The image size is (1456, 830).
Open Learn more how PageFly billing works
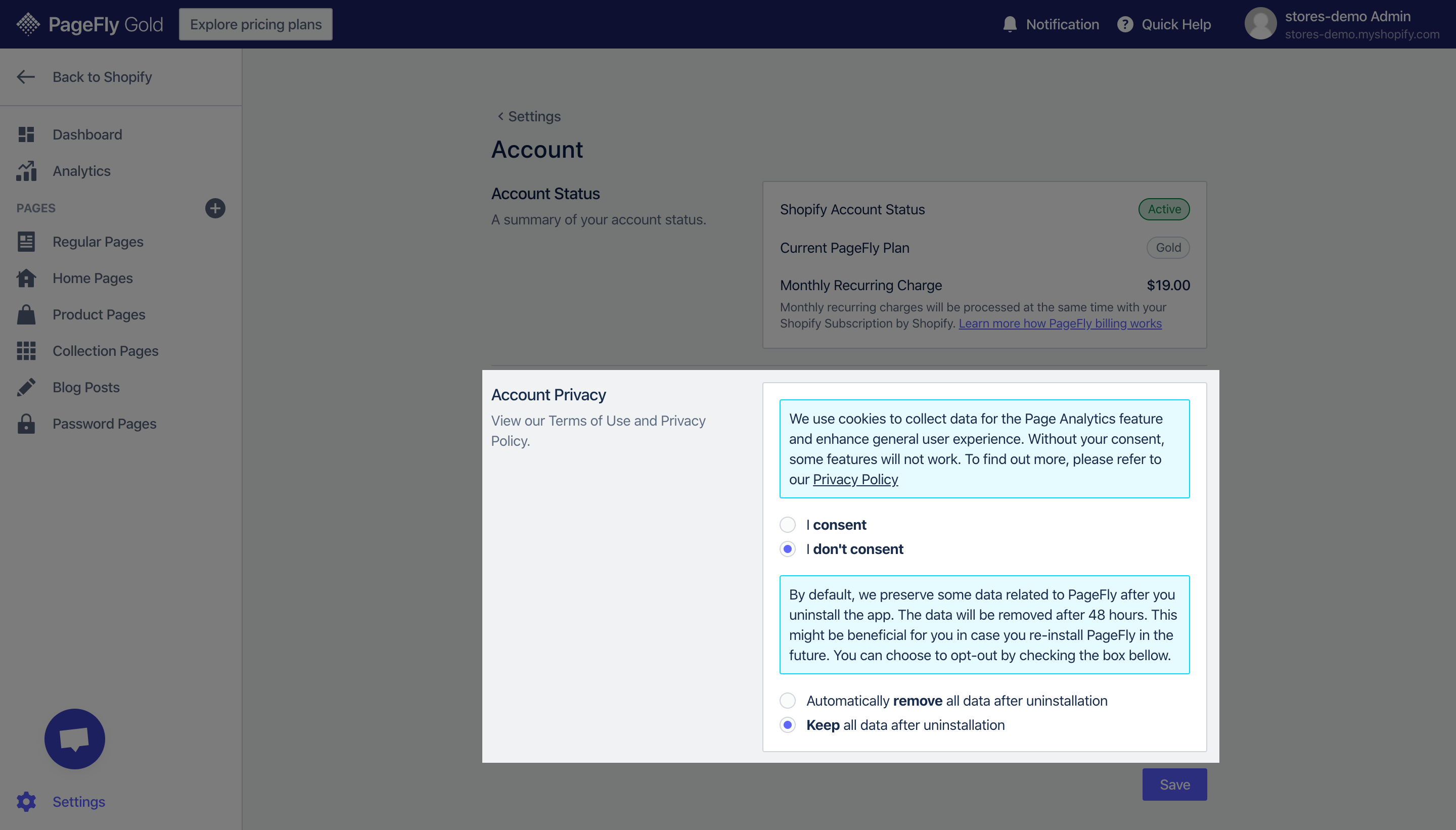(1060, 323)
